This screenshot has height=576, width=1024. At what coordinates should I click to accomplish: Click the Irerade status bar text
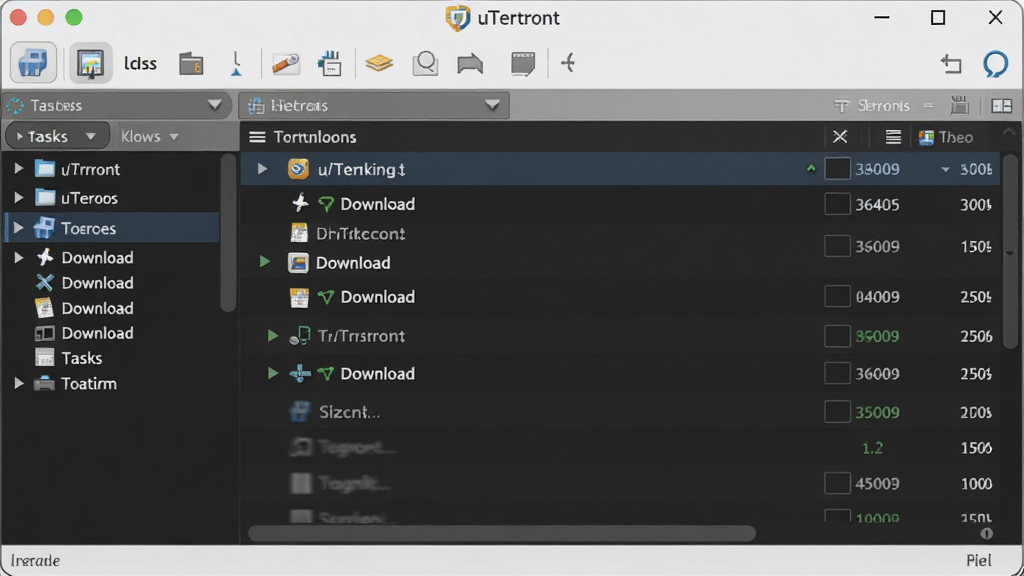[x=35, y=560]
